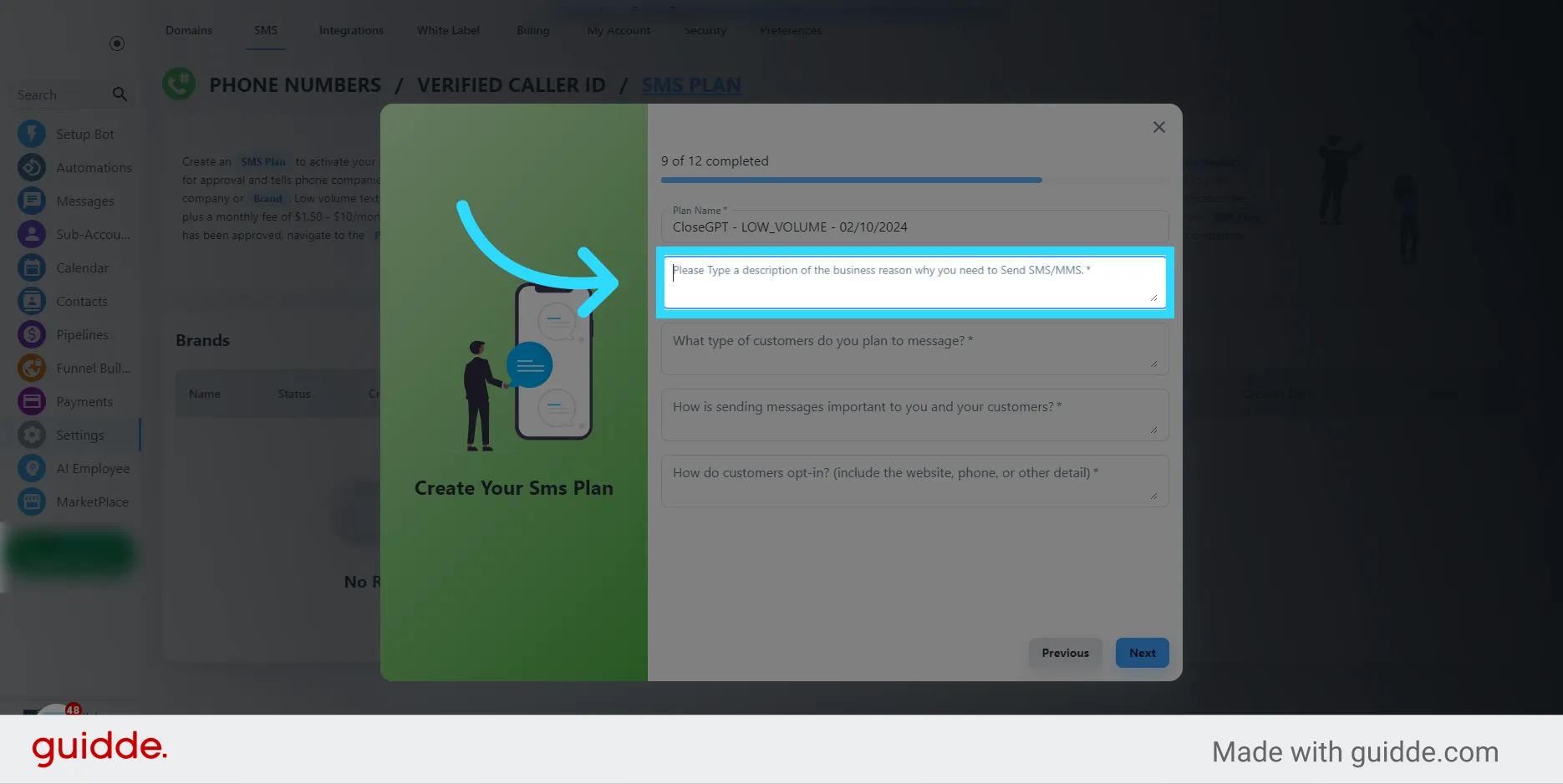Click the SMS Plan link in description text
Viewport: 1563px width, 784px height.
pos(263,161)
